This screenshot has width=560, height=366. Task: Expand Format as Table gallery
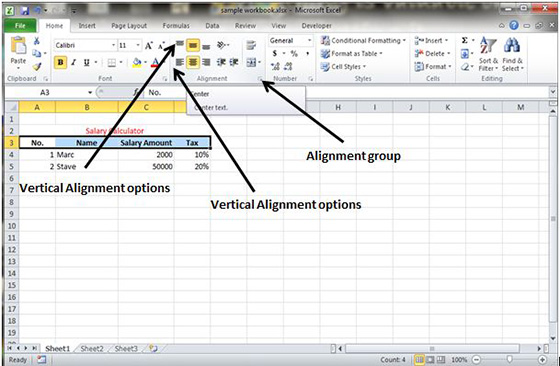351,54
